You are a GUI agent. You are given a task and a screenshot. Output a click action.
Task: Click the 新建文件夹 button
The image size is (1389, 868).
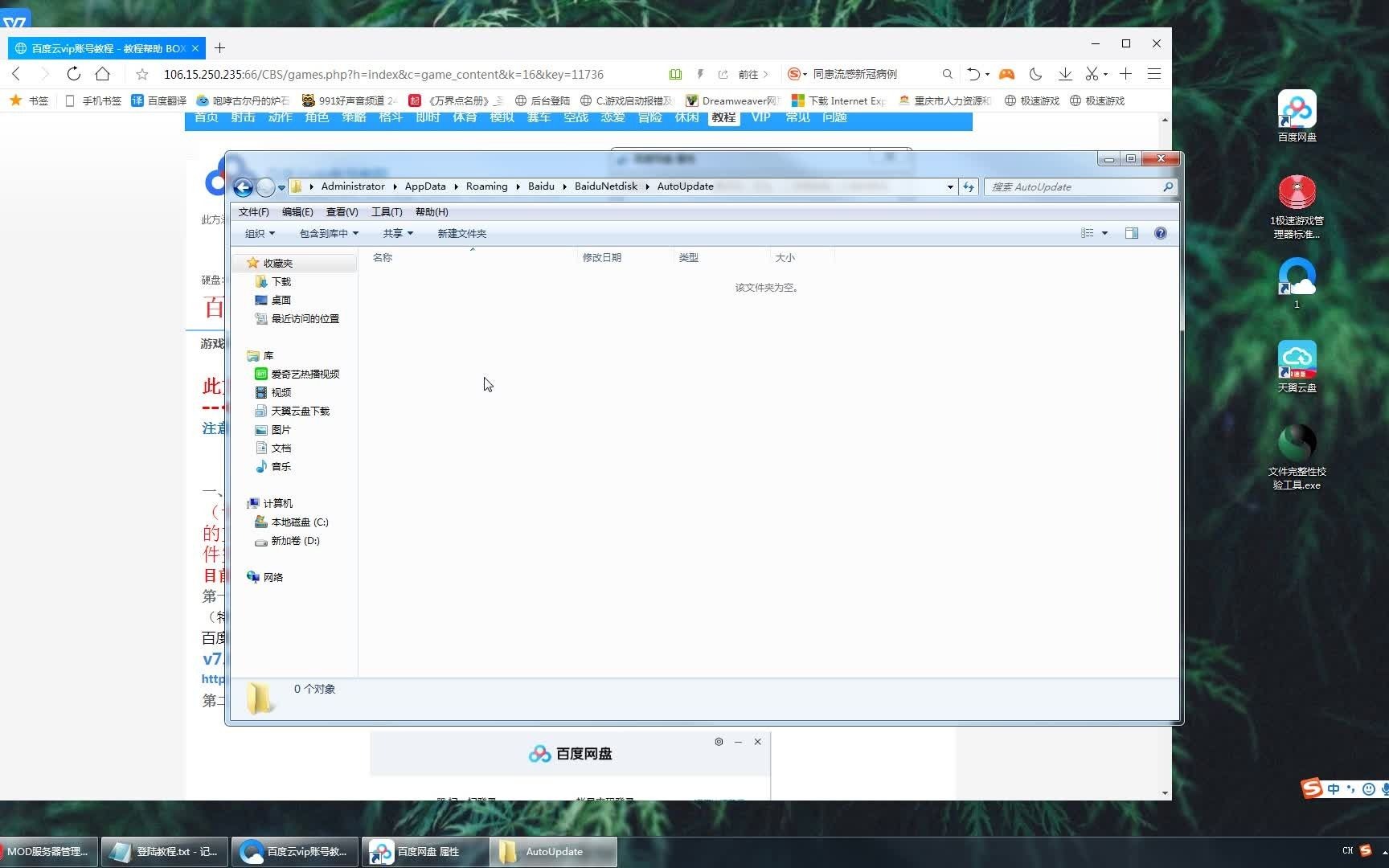pos(461,233)
